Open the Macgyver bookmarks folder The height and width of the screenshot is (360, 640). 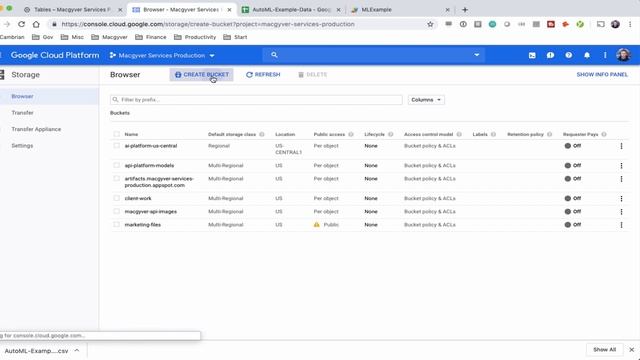[109, 37]
